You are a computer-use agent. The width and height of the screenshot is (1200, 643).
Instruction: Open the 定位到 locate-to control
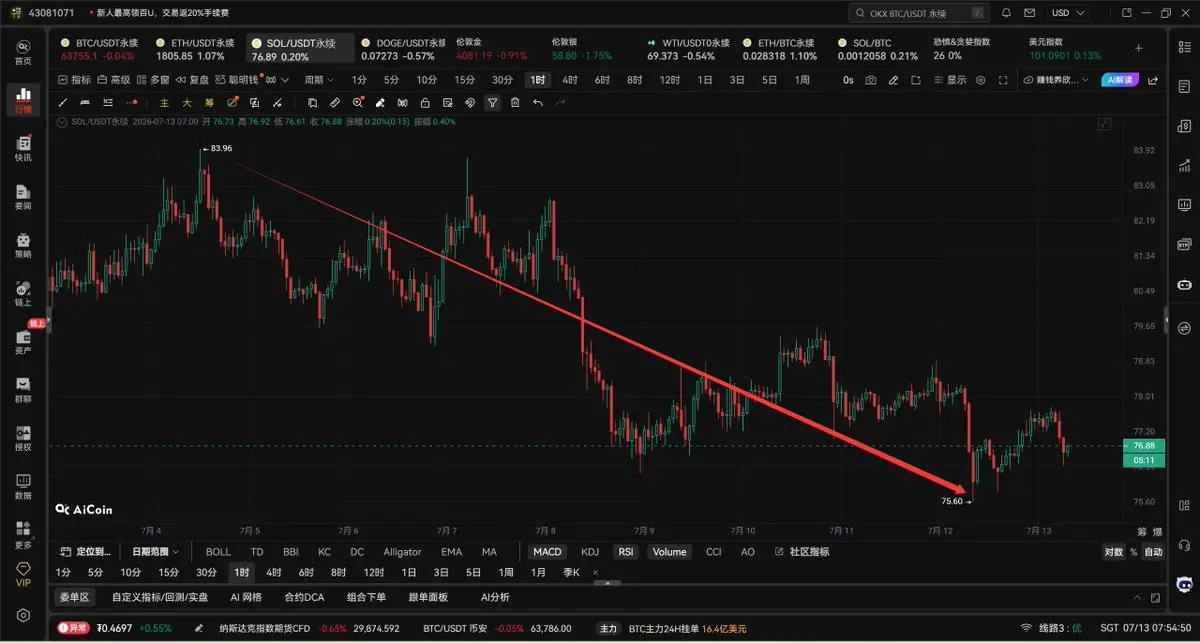(84, 551)
